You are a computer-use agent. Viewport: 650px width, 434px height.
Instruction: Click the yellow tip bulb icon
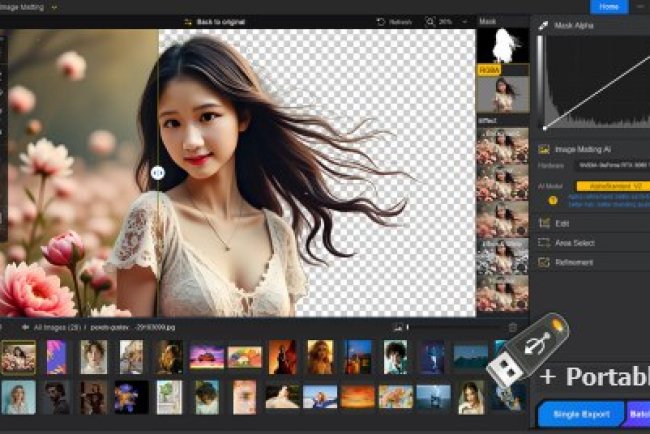click(x=553, y=201)
